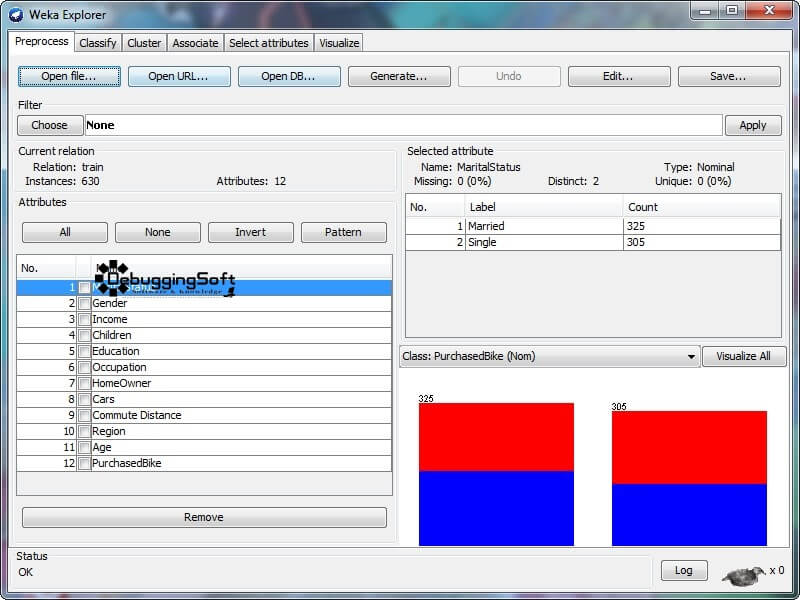Click the Single label in statistics table

pos(482,242)
